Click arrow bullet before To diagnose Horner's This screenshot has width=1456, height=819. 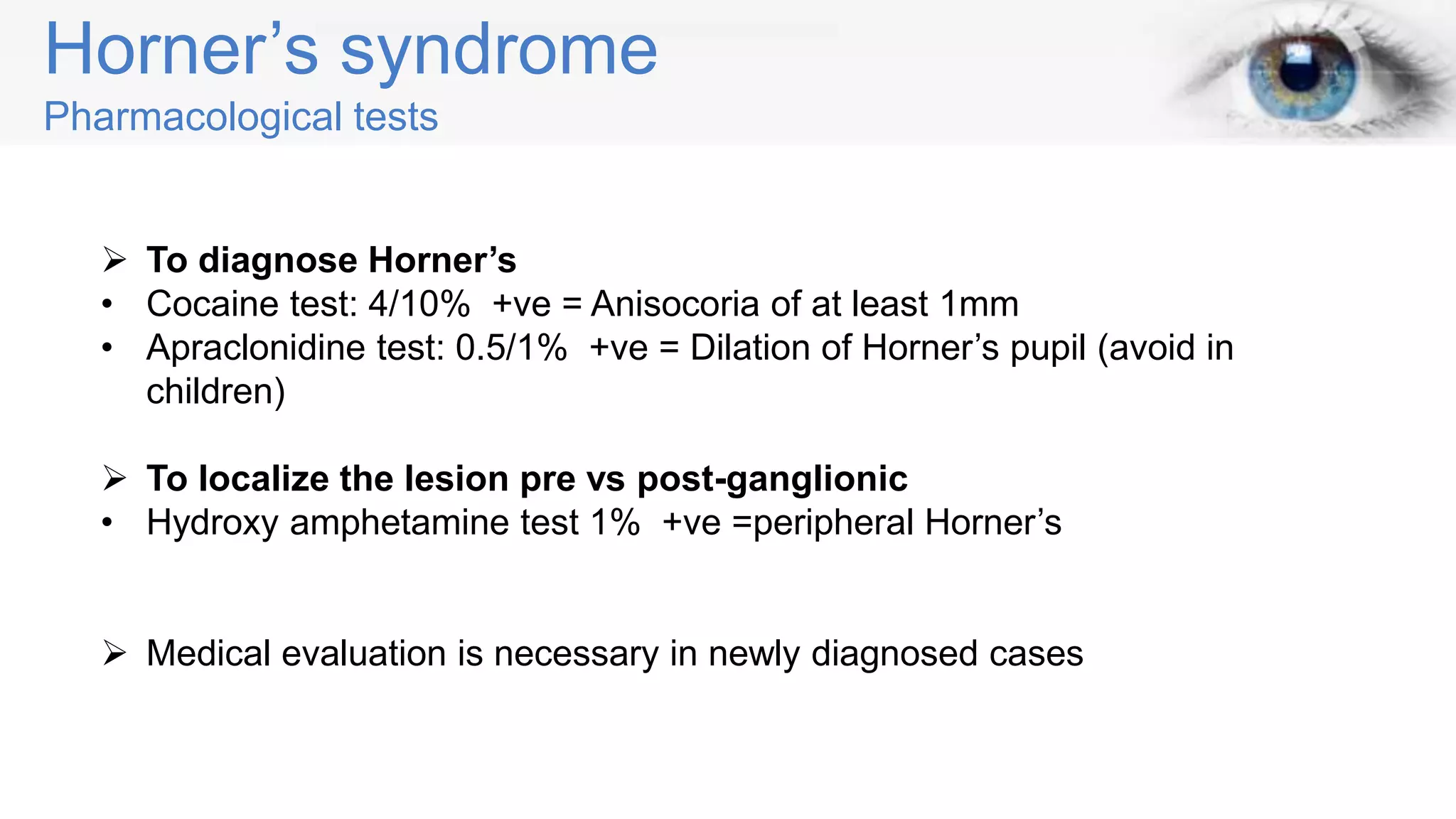click(114, 259)
